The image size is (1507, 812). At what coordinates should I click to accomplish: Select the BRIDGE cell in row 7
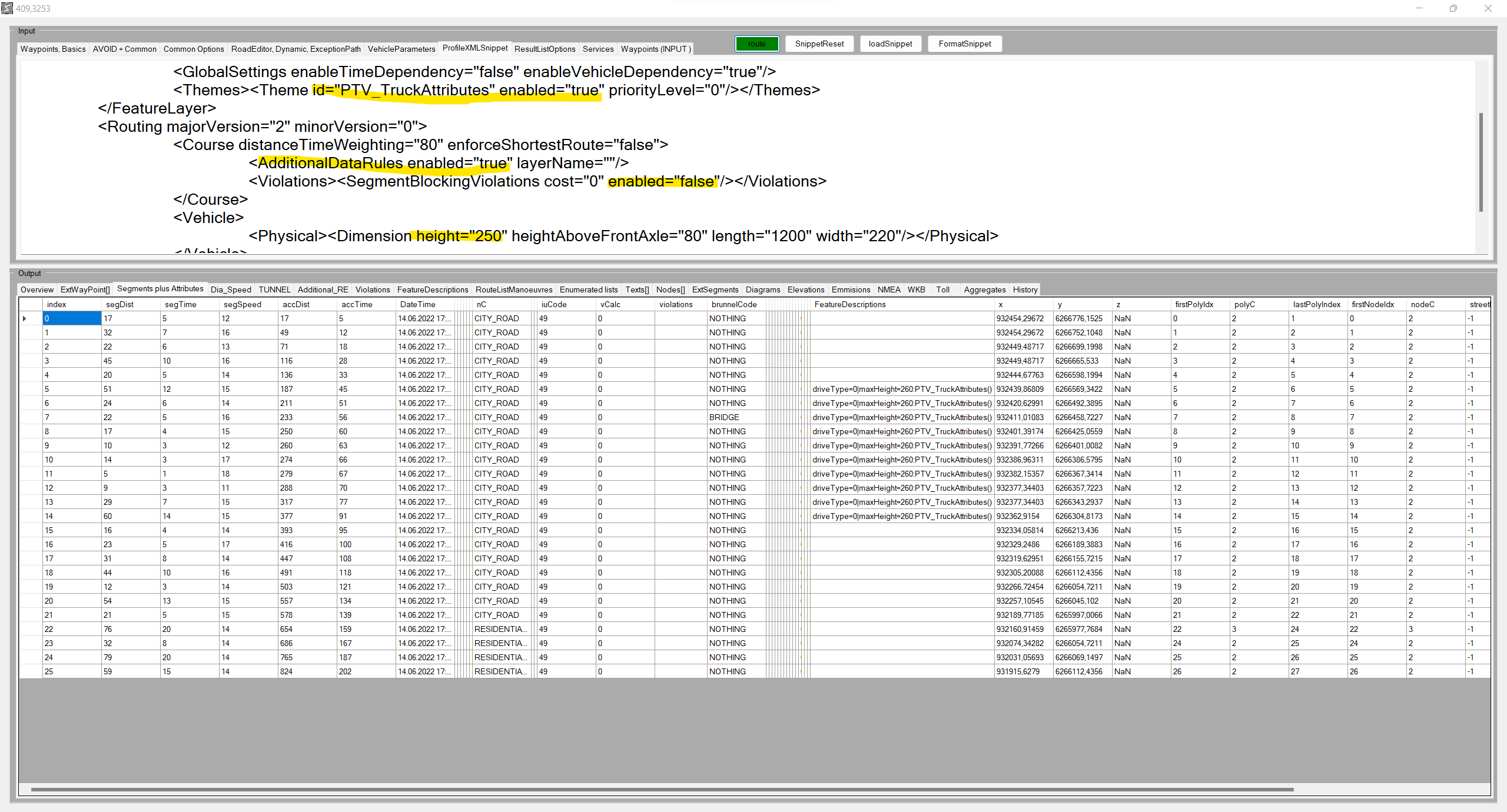point(735,417)
